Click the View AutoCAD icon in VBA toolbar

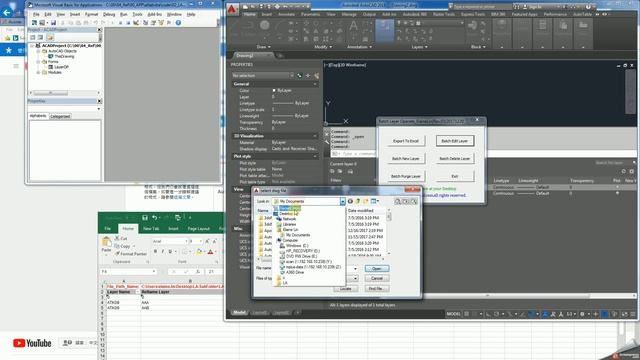coord(34,23)
